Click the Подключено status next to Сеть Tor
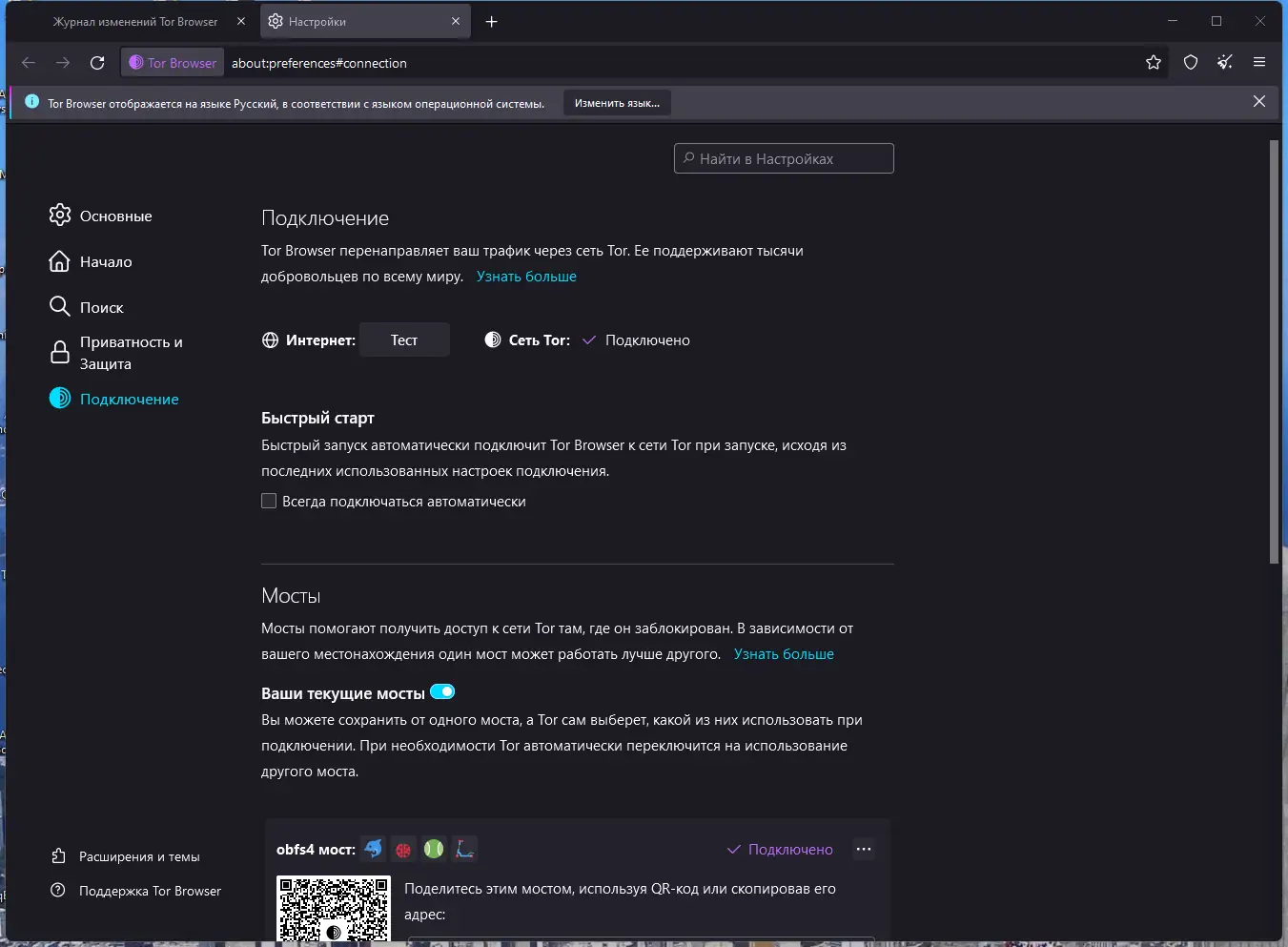 click(x=636, y=340)
